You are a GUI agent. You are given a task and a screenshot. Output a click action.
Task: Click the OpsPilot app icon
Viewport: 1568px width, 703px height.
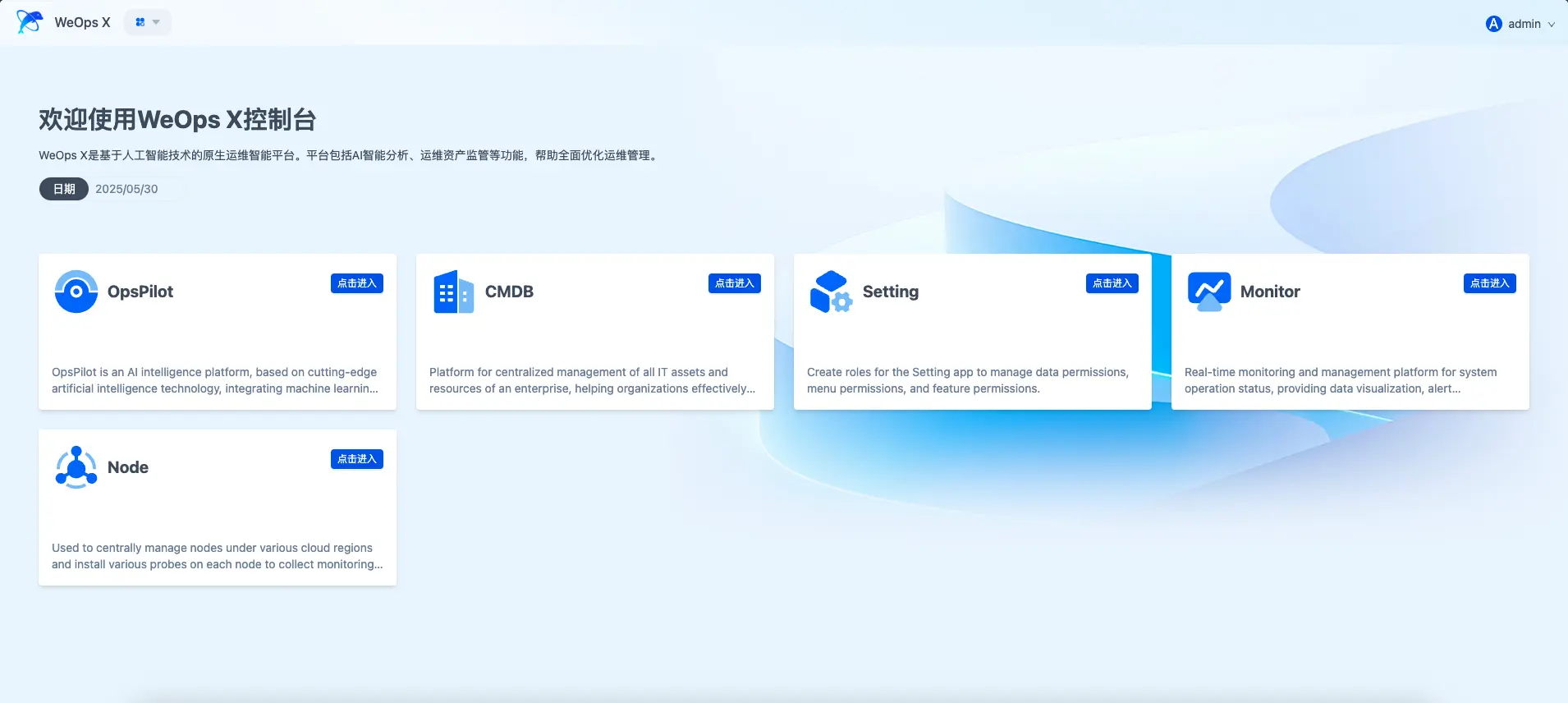76,292
